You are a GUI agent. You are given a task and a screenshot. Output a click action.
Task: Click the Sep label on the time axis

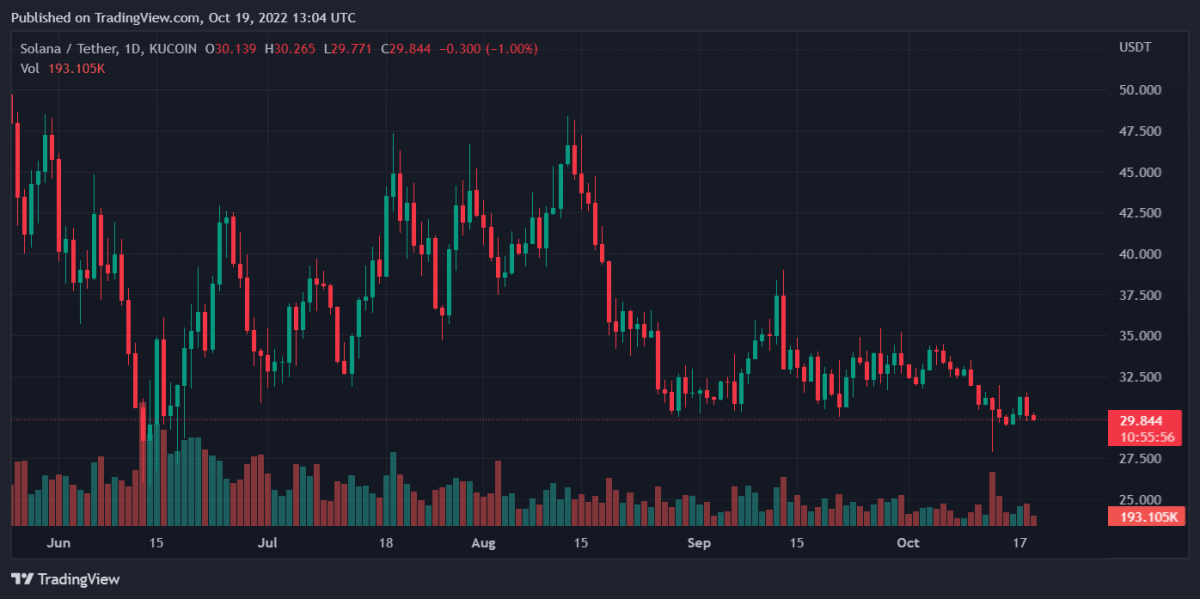(699, 543)
